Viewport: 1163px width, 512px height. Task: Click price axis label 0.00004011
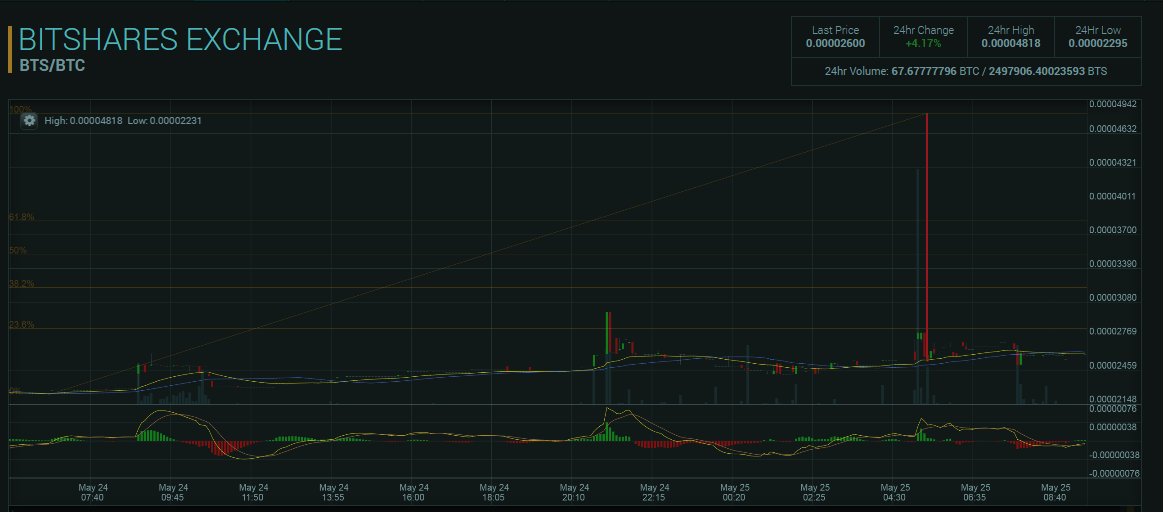[x=1113, y=197]
